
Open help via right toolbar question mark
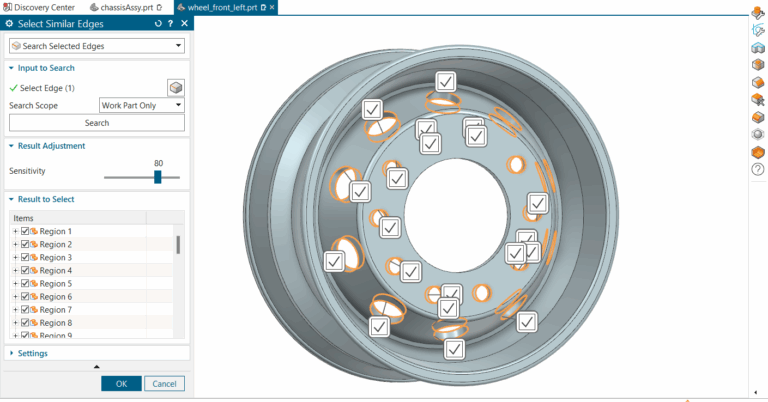pyautogui.click(x=758, y=169)
